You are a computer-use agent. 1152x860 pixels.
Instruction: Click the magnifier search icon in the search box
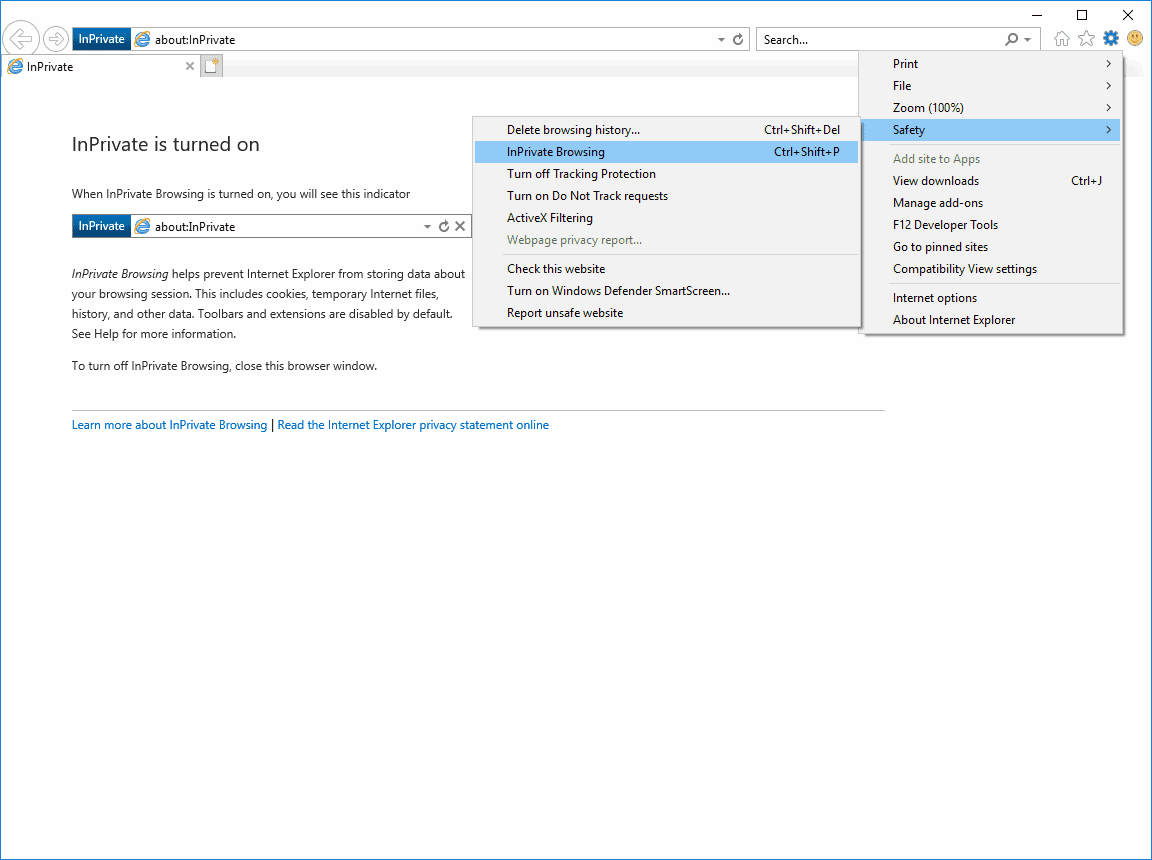1012,40
